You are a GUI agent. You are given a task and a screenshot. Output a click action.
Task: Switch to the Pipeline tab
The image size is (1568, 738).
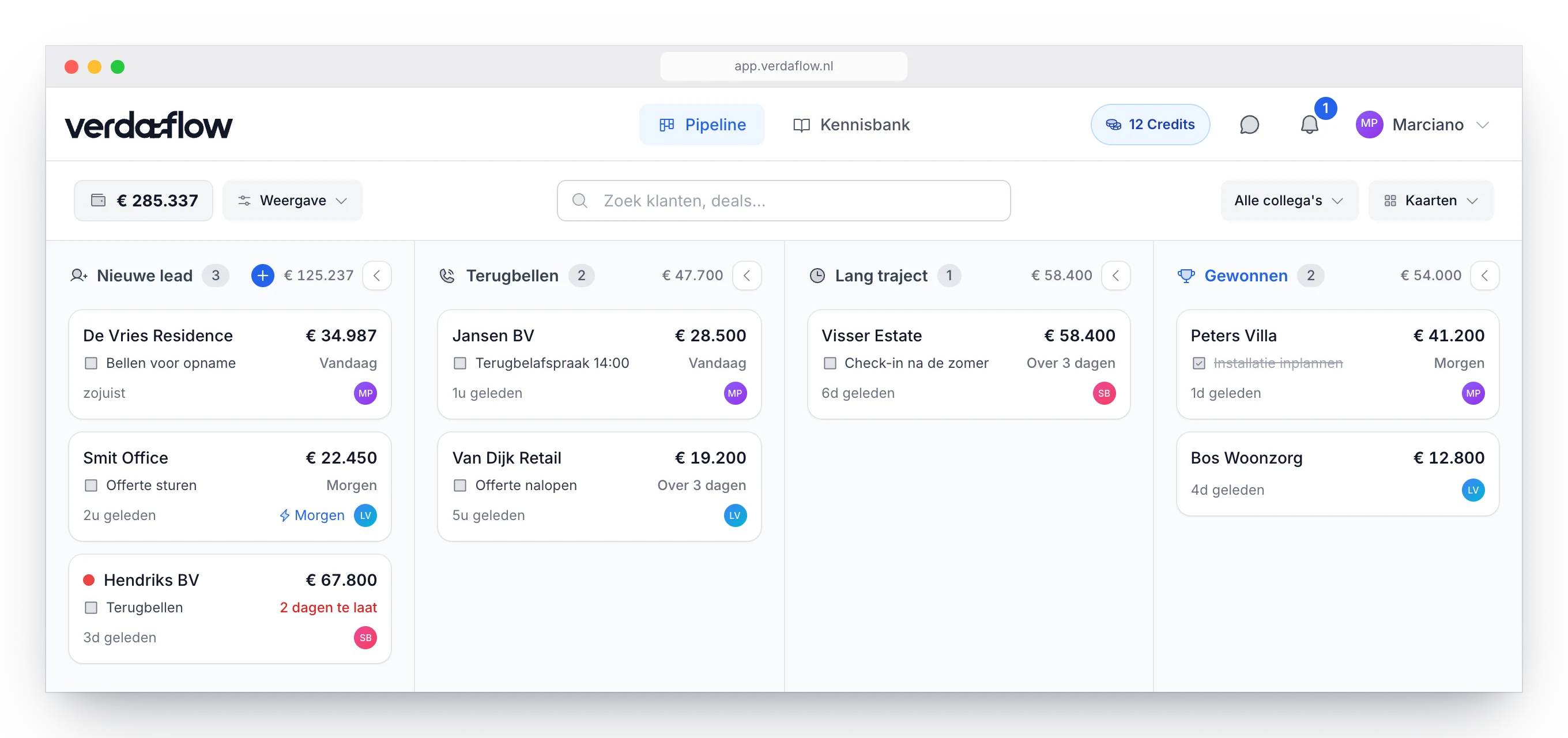702,125
